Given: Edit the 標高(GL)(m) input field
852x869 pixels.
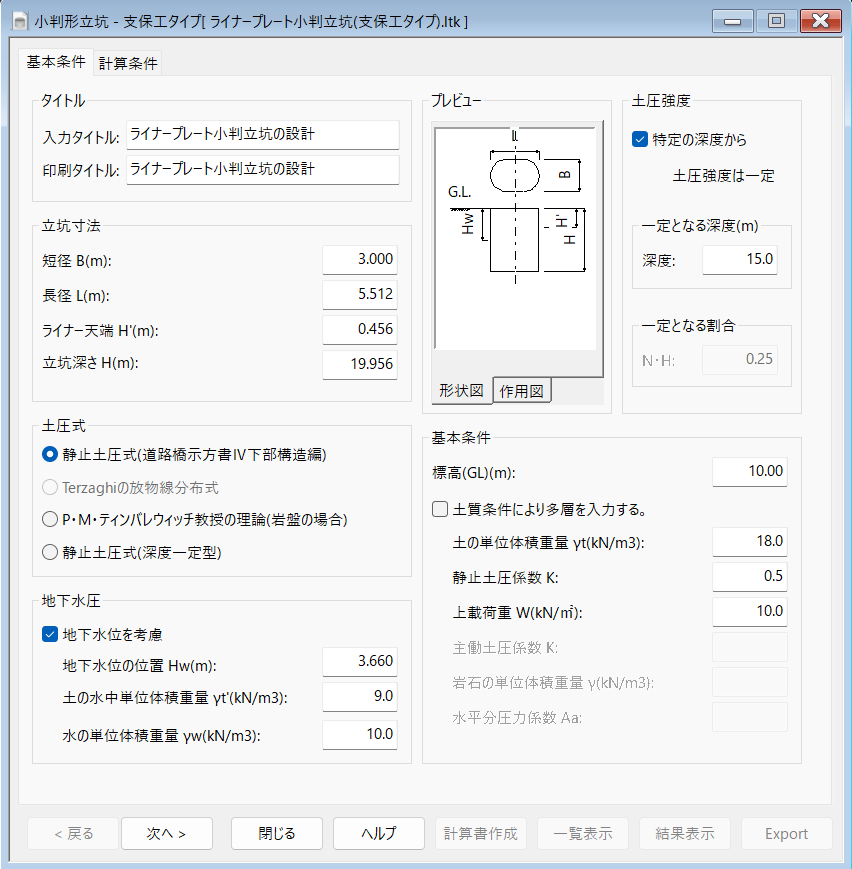Looking at the screenshot, I should click(x=750, y=472).
